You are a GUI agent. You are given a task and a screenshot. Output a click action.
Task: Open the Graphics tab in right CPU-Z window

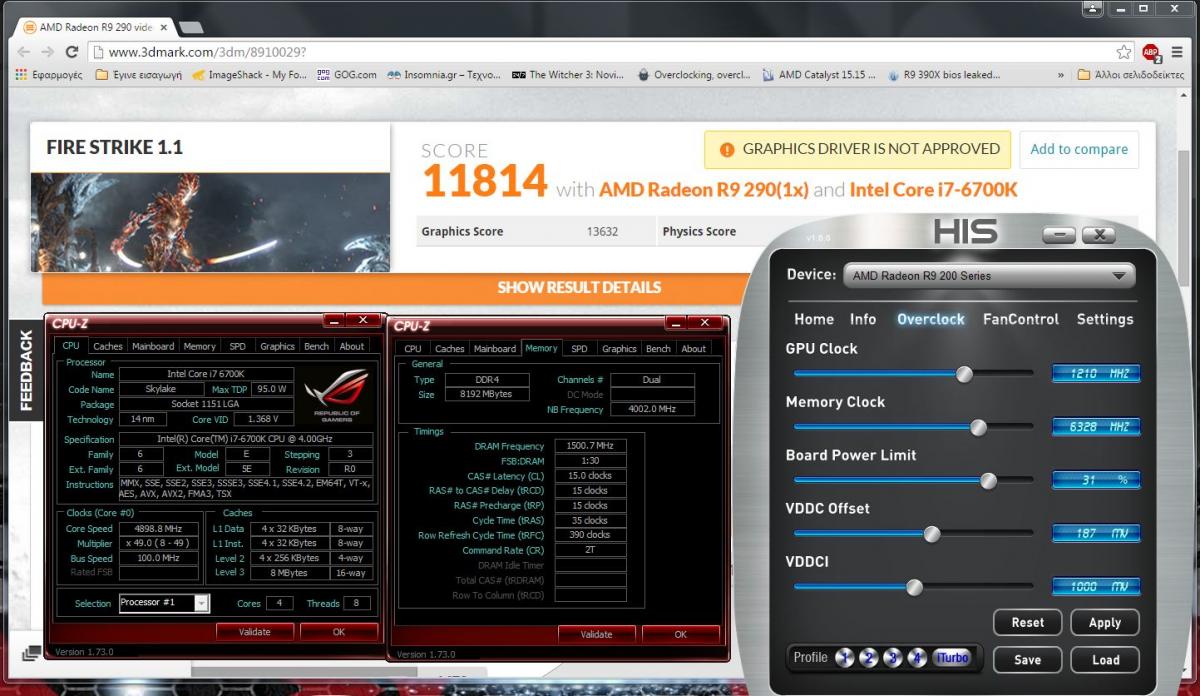(619, 348)
